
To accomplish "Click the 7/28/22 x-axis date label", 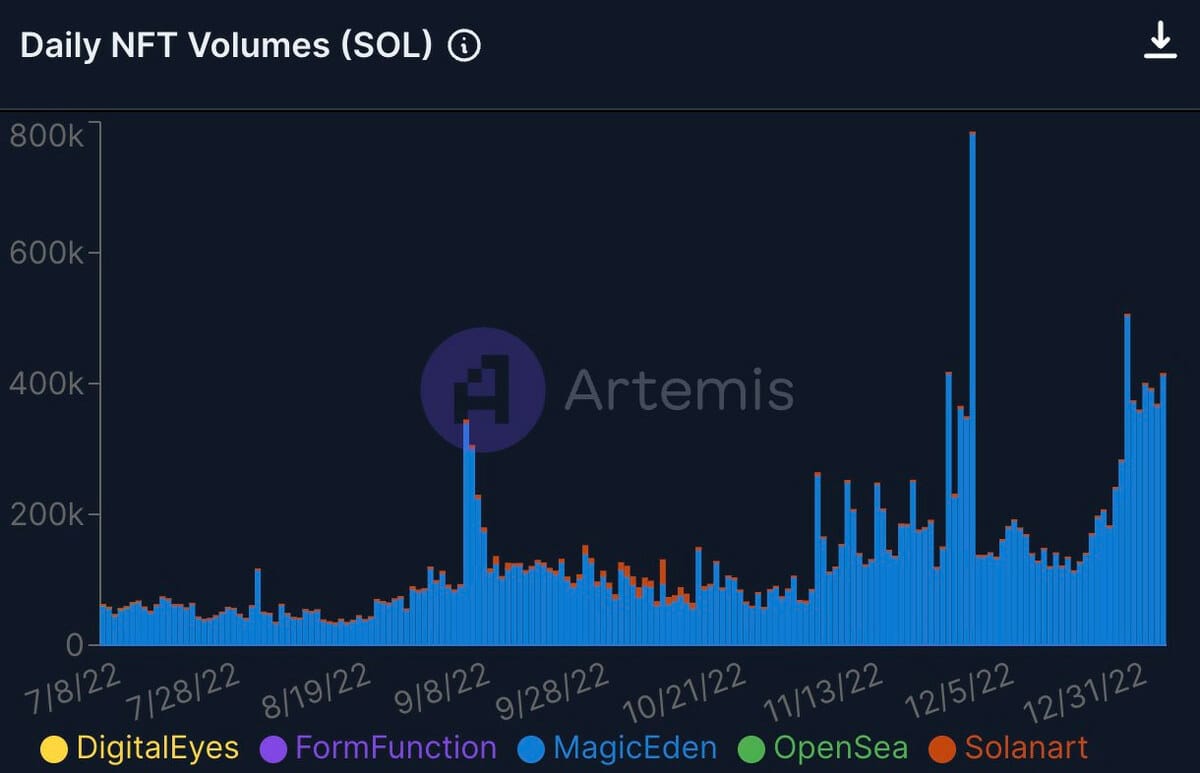I will coord(186,692).
